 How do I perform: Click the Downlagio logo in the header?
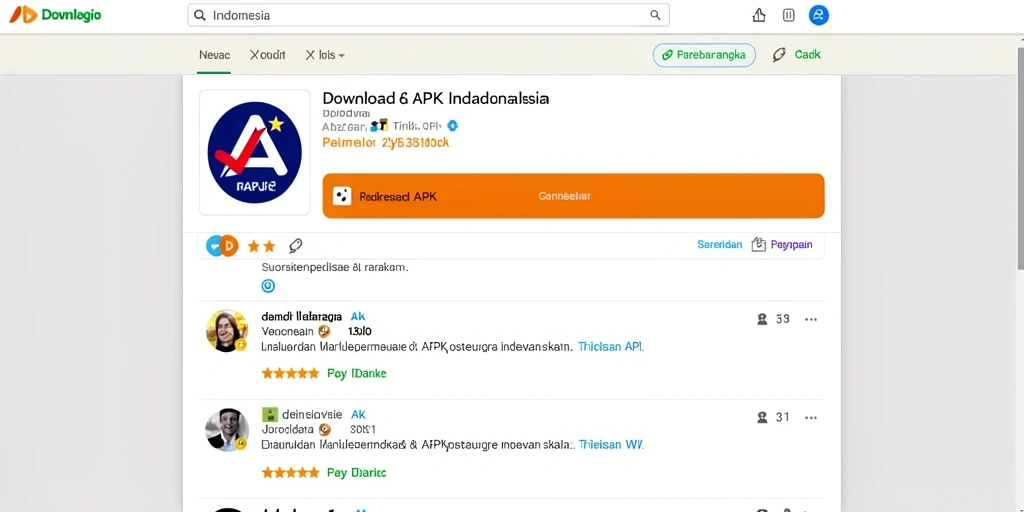[x=55, y=14]
